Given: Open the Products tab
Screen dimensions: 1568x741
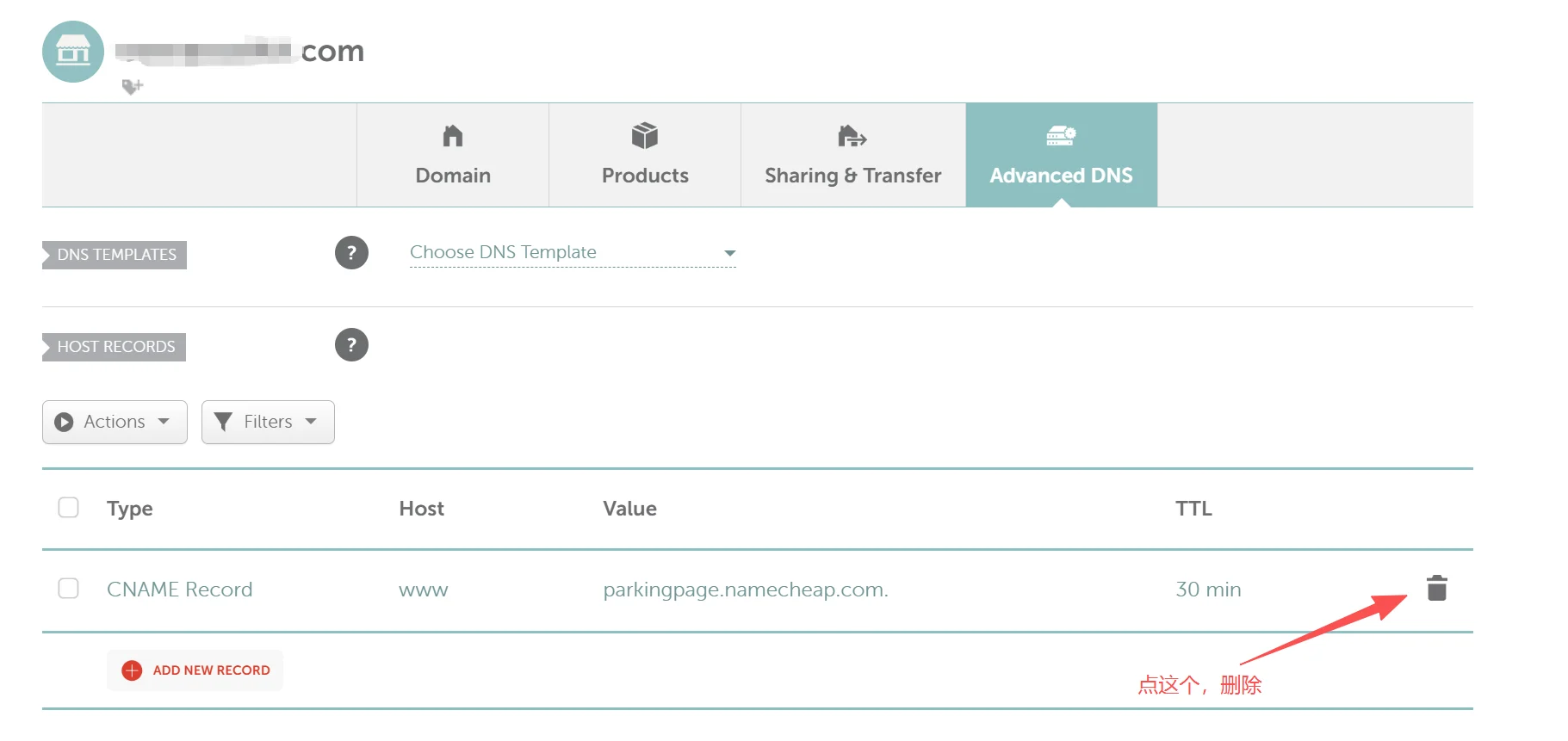Looking at the screenshot, I should (645, 155).
